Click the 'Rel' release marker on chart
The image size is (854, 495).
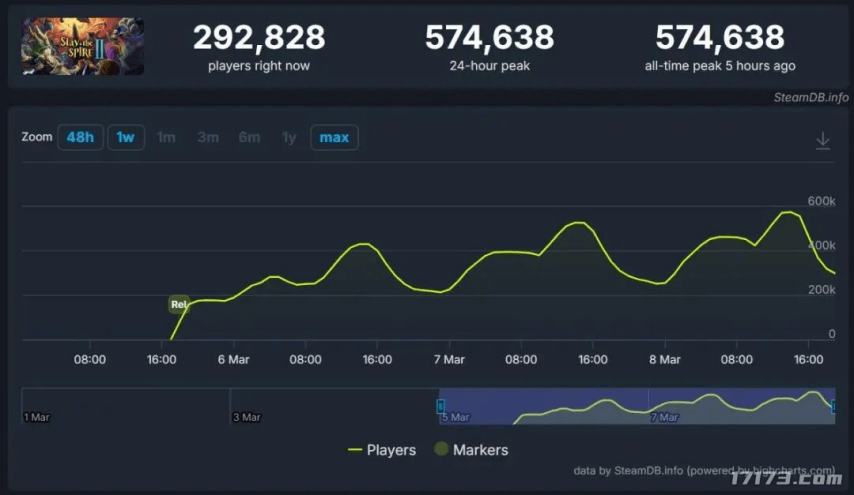point(179,304)
